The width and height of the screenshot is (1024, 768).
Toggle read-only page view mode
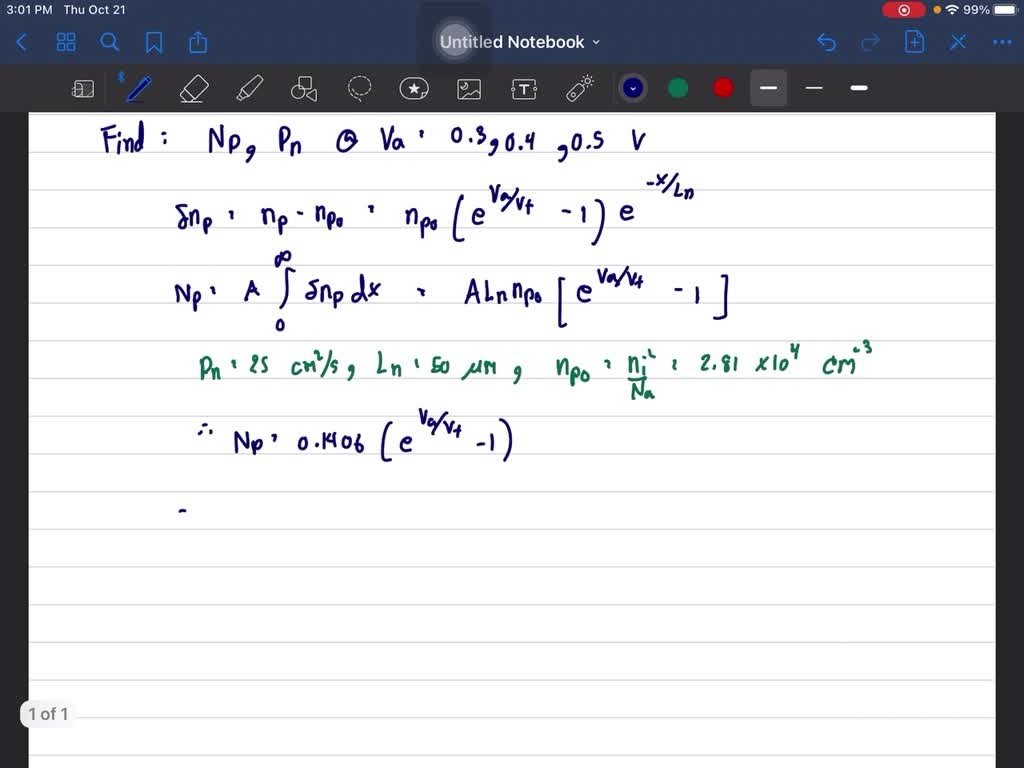tap(83, 88)
